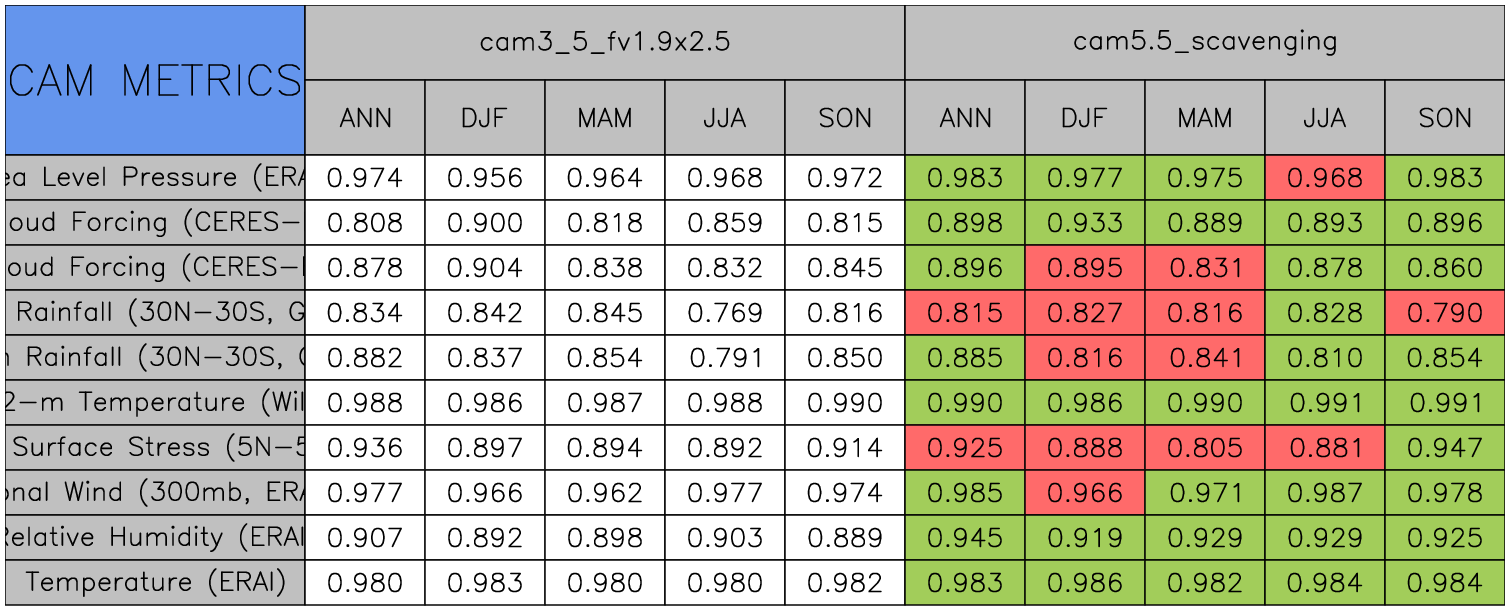Select the white cell with value 0.769

(725, 313)
